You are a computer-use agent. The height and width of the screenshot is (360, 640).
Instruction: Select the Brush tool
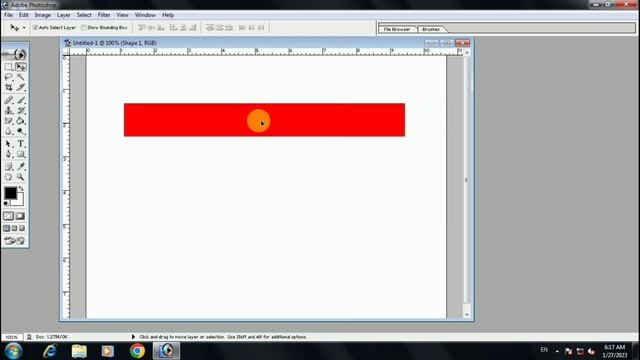(21, 100)
